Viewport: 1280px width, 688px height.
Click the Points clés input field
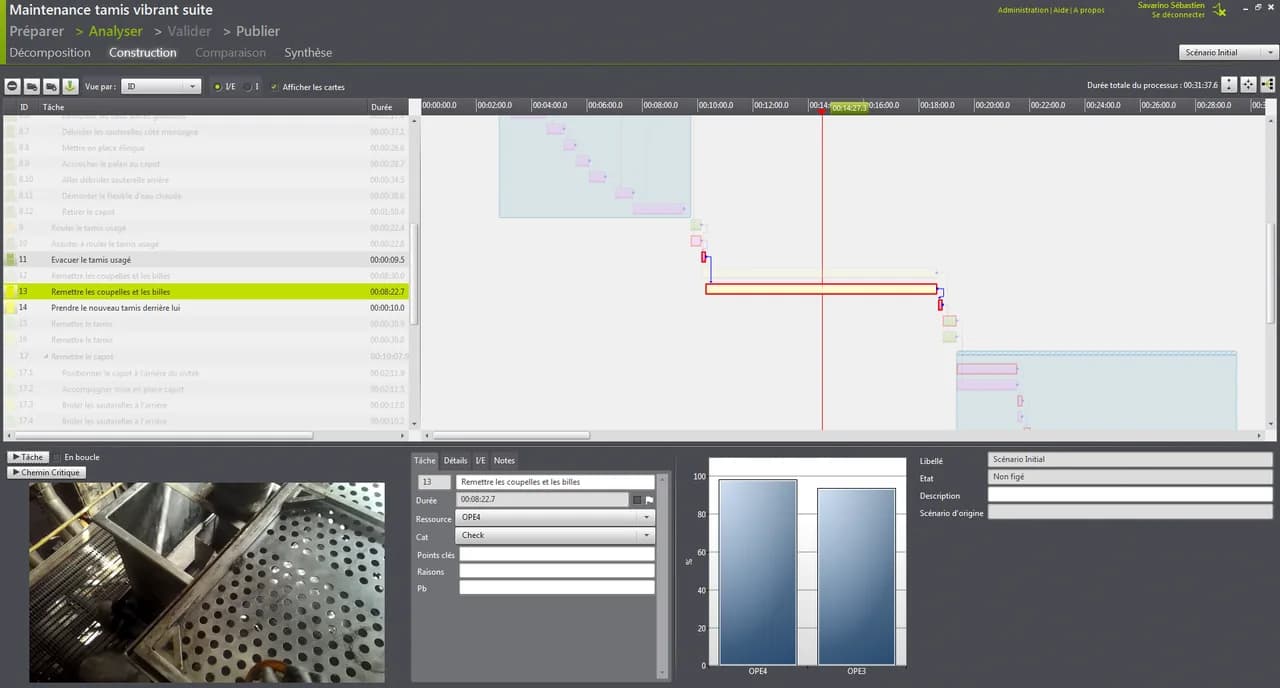pyautogui.click(x=557, y=554)
